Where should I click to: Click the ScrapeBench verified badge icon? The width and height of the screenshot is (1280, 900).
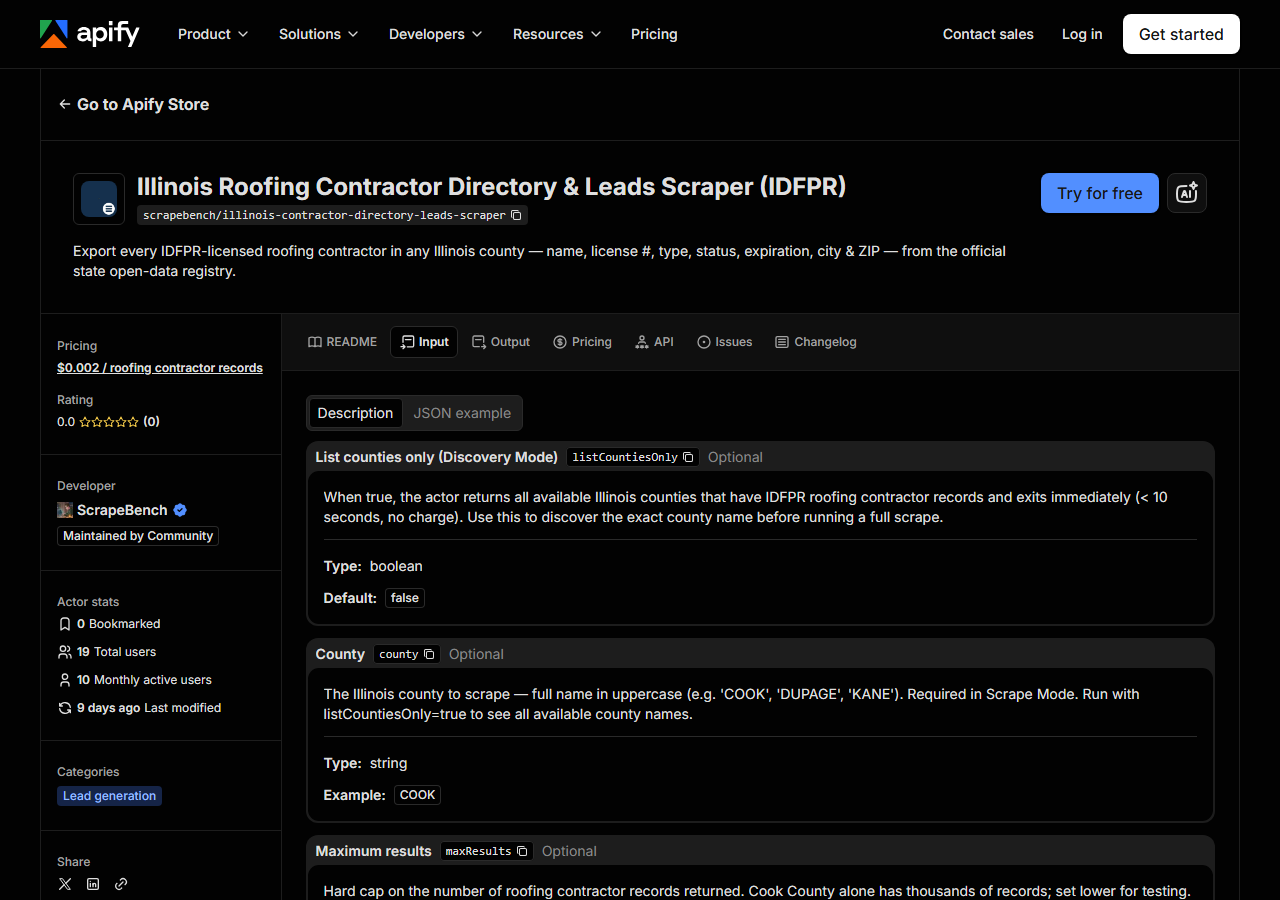180,510
